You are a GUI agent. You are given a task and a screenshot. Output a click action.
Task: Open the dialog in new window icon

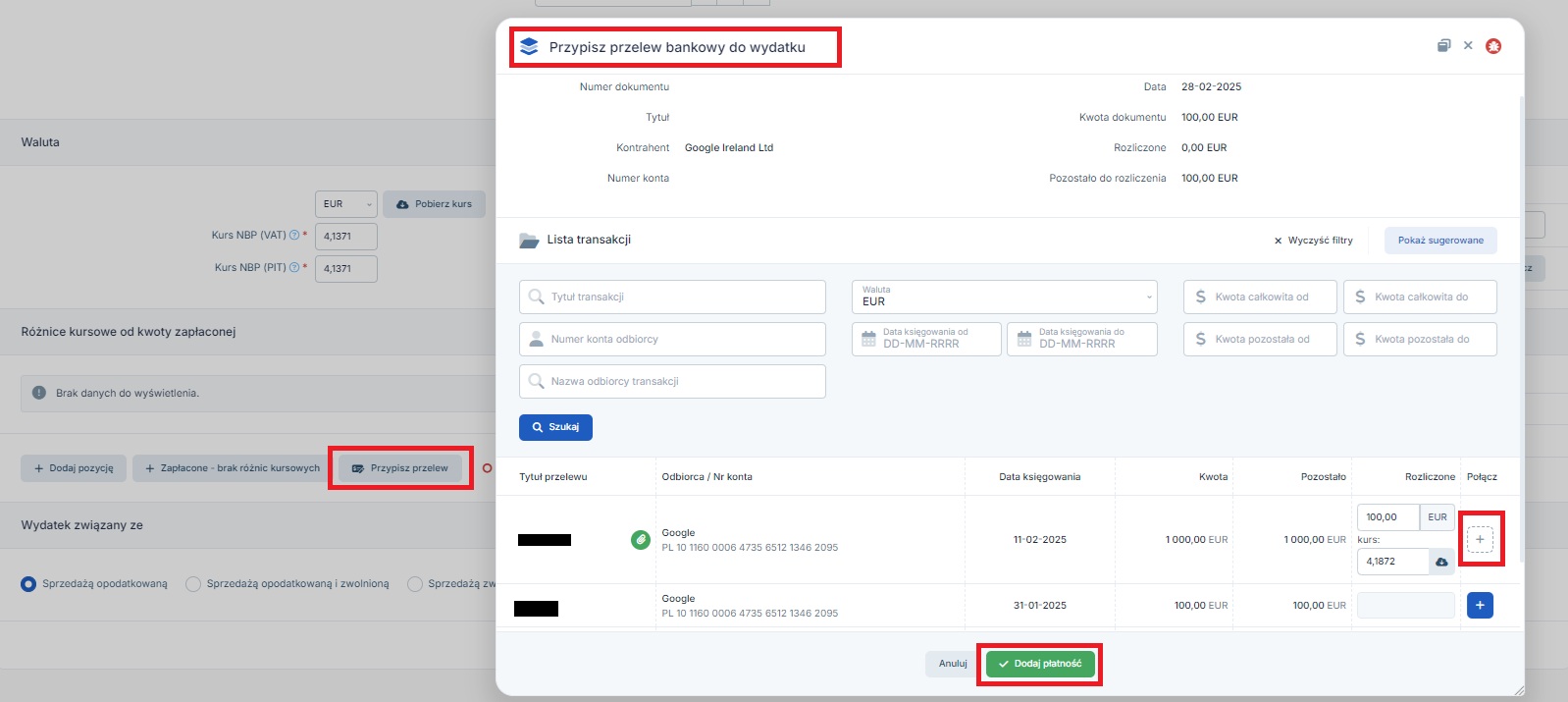1443,45
